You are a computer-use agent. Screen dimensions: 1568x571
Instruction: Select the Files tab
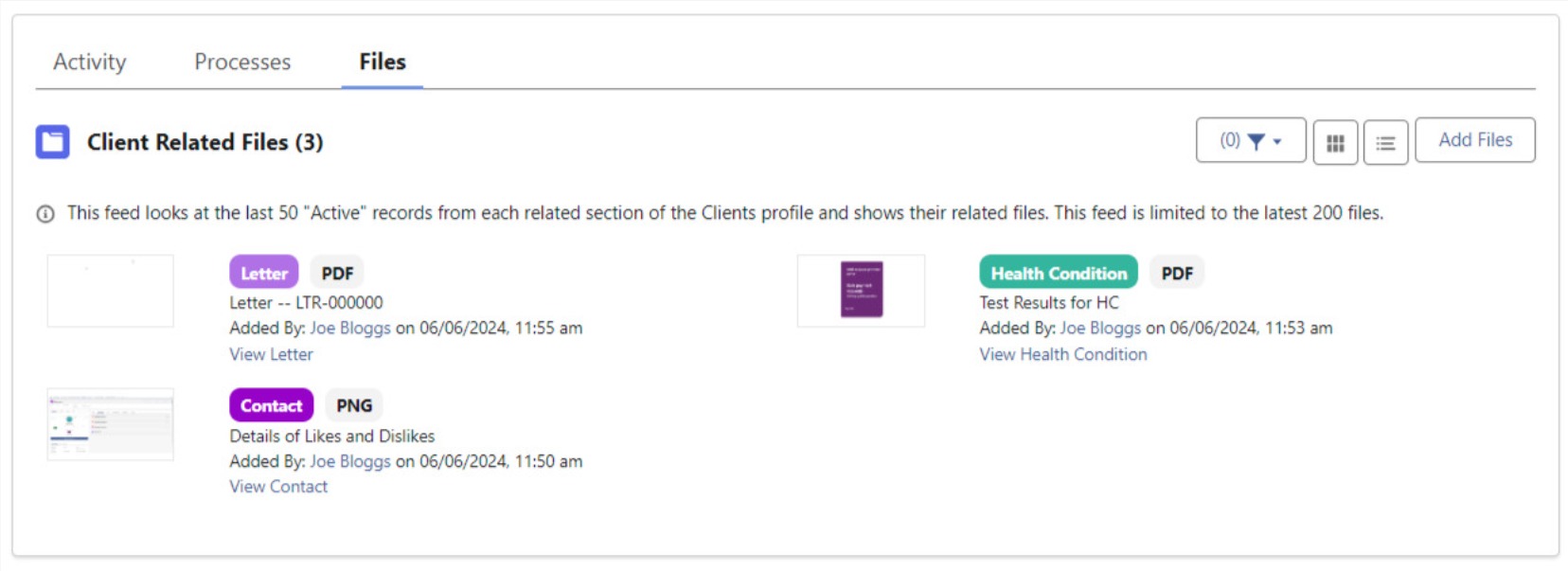tap(383, 62)
